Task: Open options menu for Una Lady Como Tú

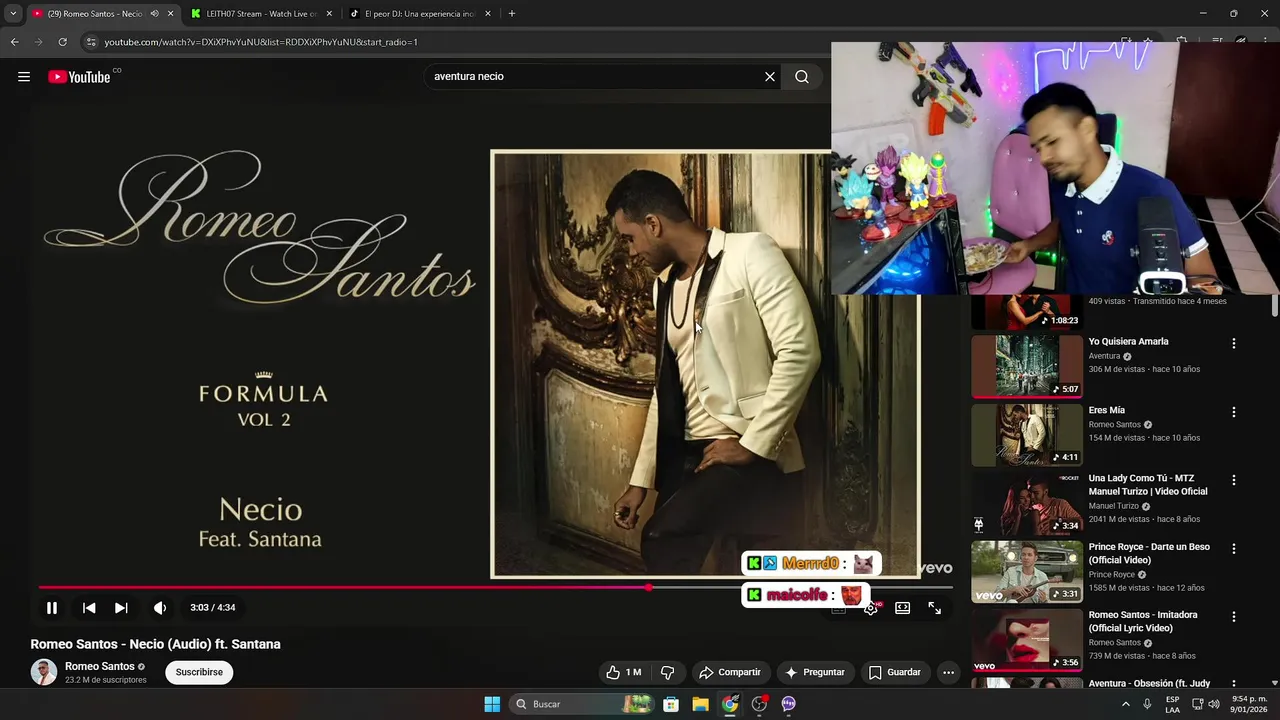Action: click(x=1233, y=480)
